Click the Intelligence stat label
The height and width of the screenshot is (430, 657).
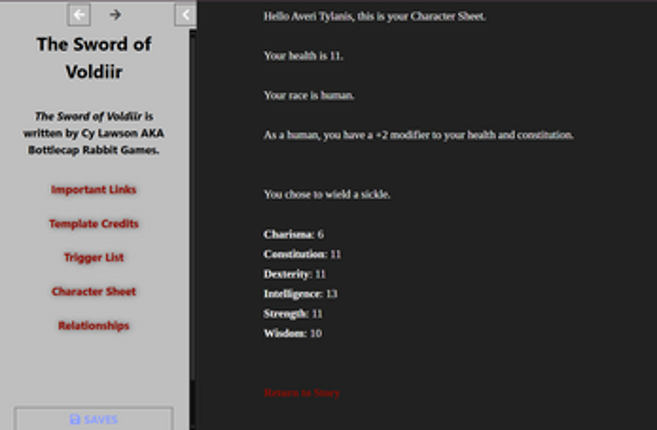click(x=293, y=294)
